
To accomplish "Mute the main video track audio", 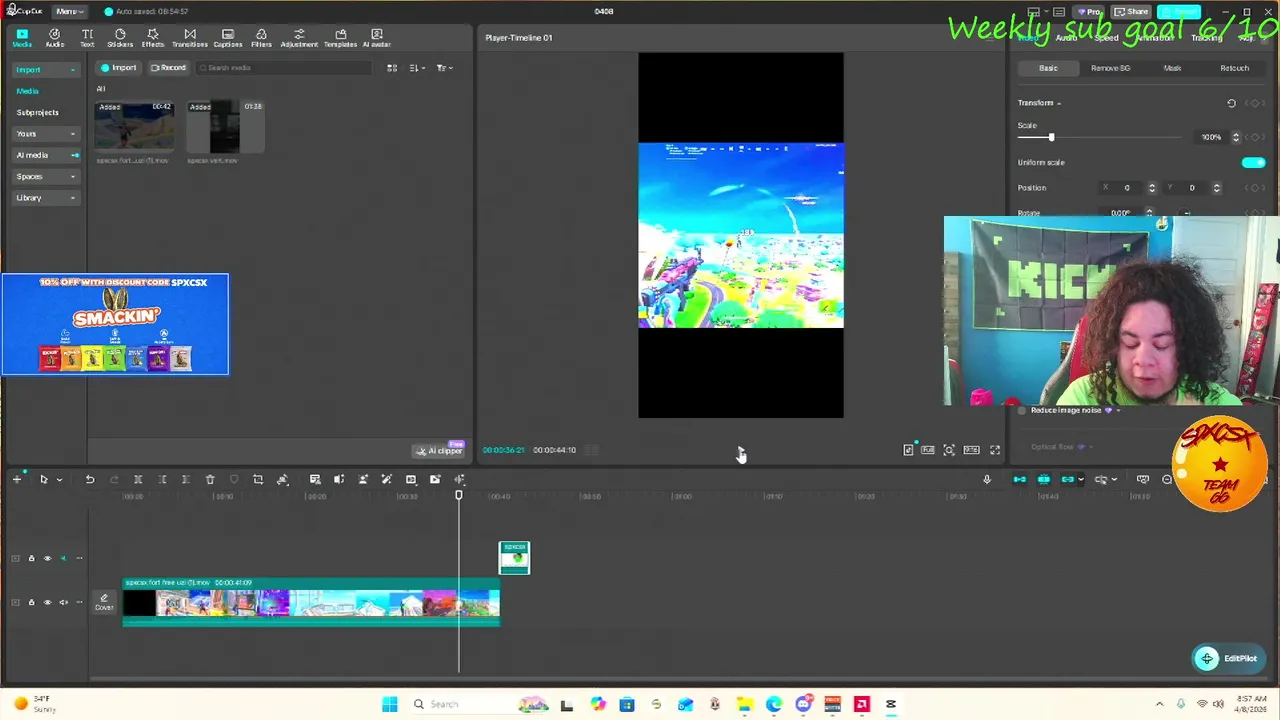I will tap(63, 602).
